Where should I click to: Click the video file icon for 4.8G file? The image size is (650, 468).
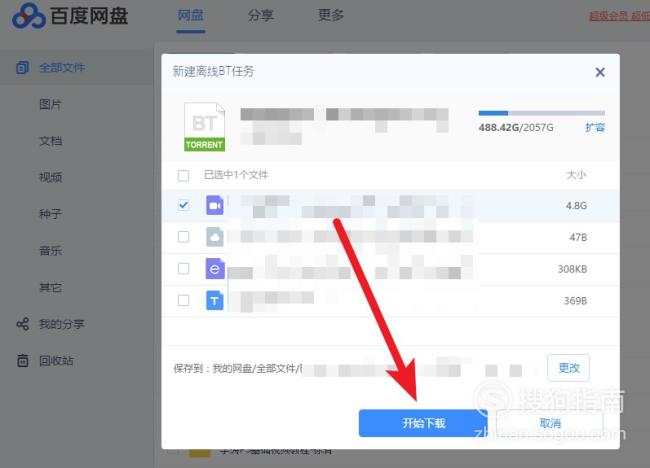coord(215,205)
